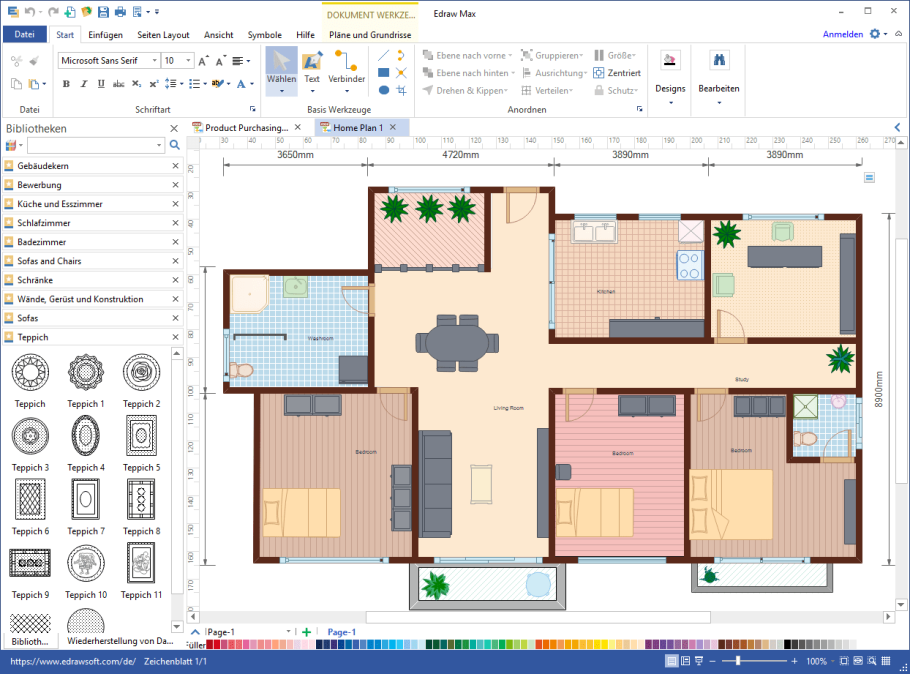This screenshot has width=910, height=674.
Task: Toggle bold formatting
Action: point(67,84)
